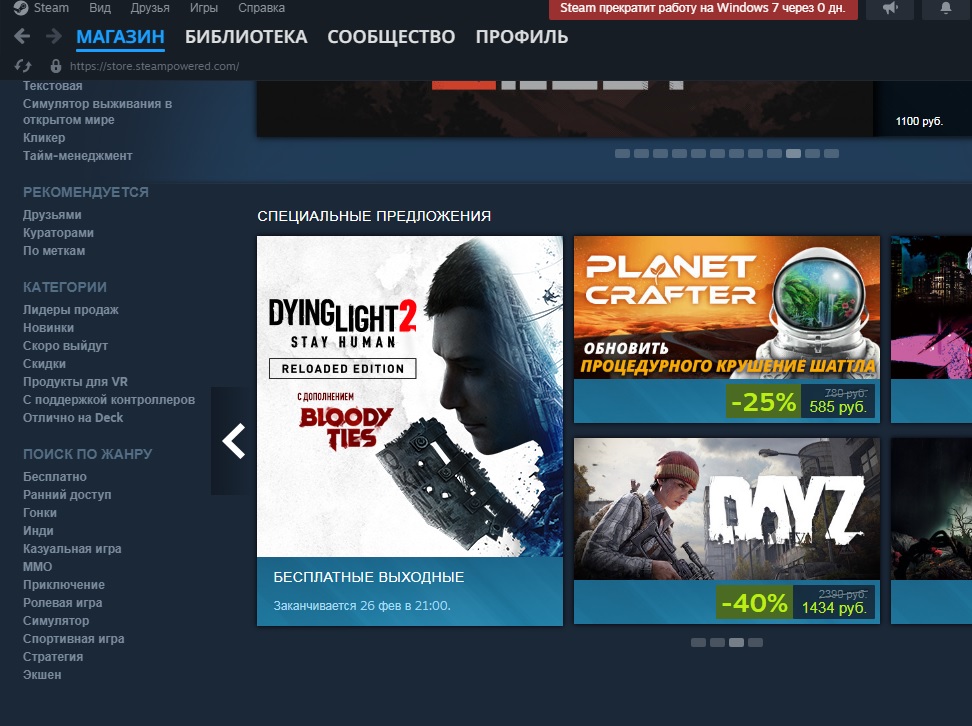This screenshot has width=972, height=726.
Task: Select the highlighted tenth dot of featured carousel
Action: coord(793,153)
